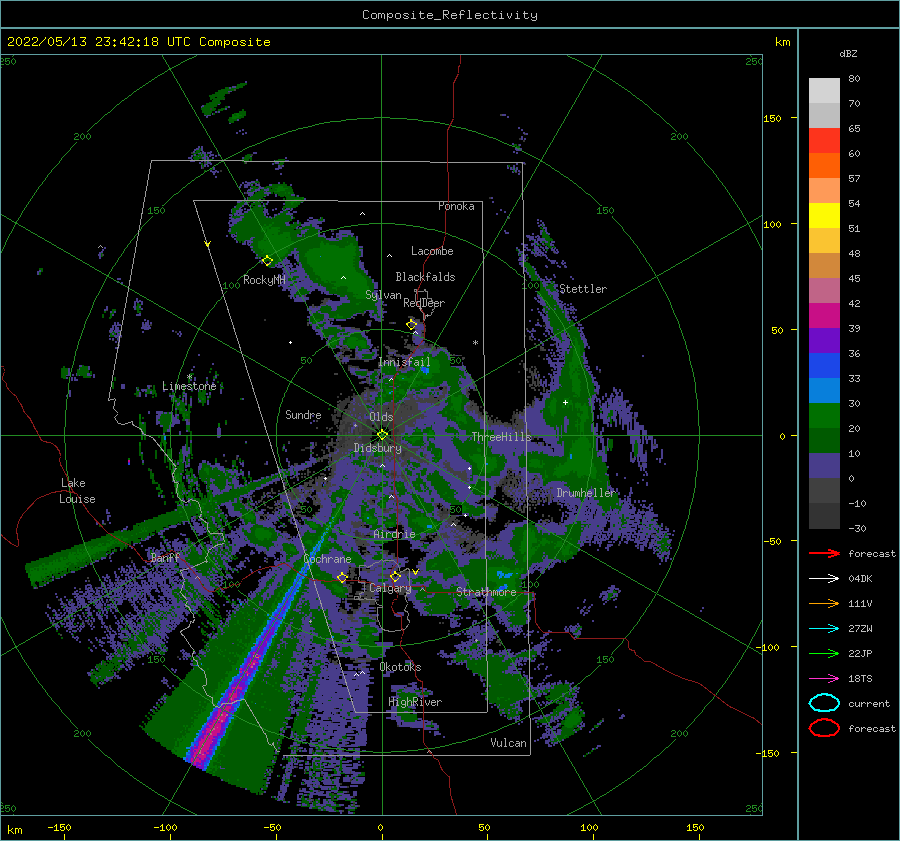Click the Airdrie city label

394,534
